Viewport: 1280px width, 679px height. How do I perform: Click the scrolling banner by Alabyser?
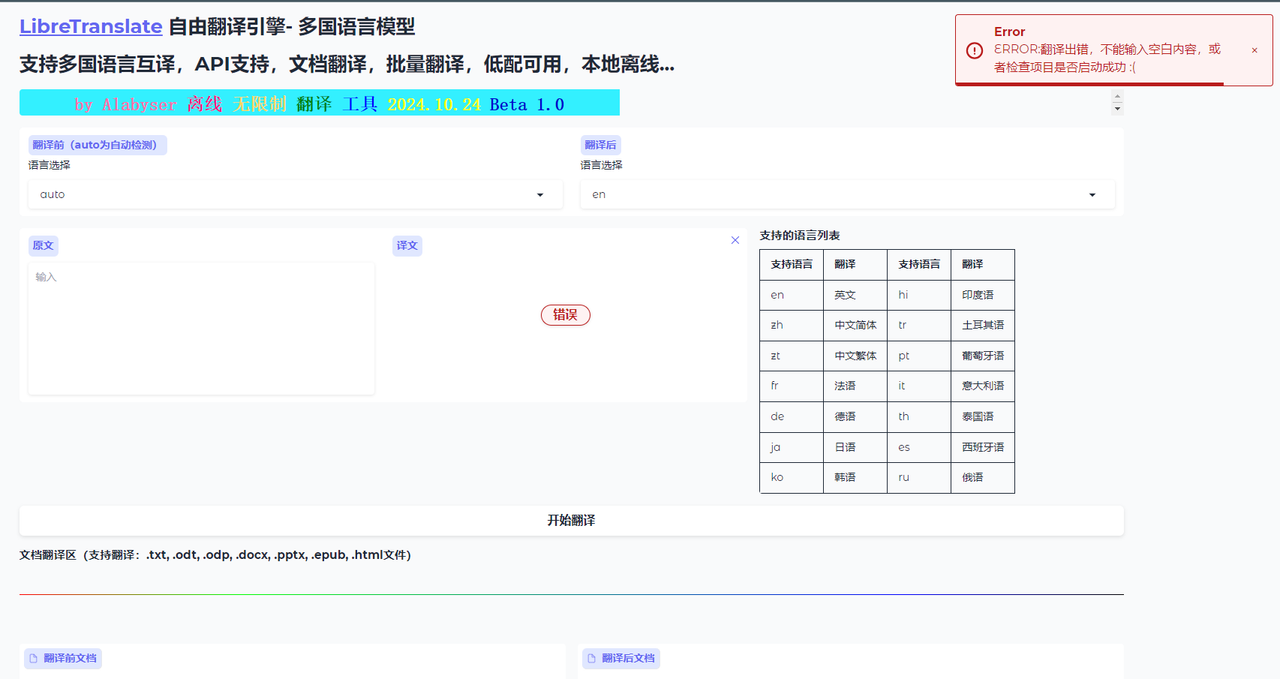(320, 103)
